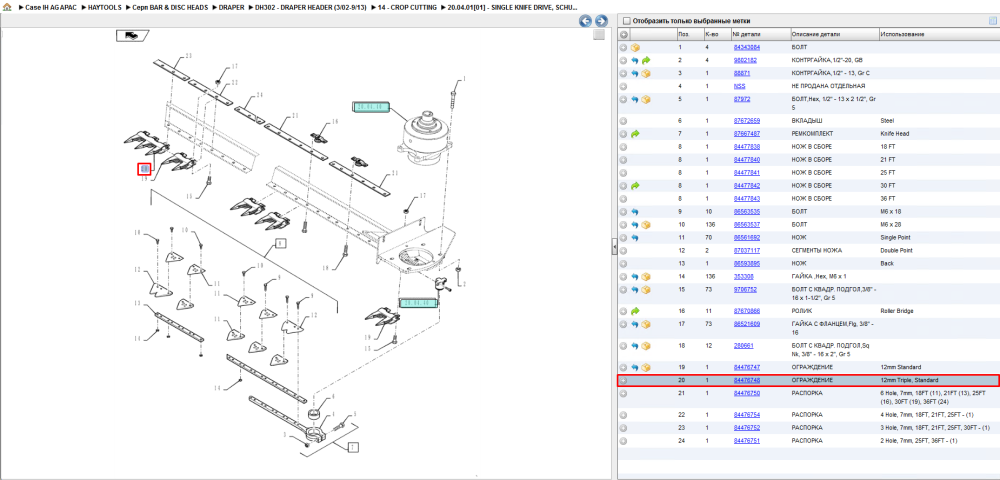Viewport: 1000px width, 480px height.
Task: Click blue arrow for part 86561692
Action: [x=635, y=237]
